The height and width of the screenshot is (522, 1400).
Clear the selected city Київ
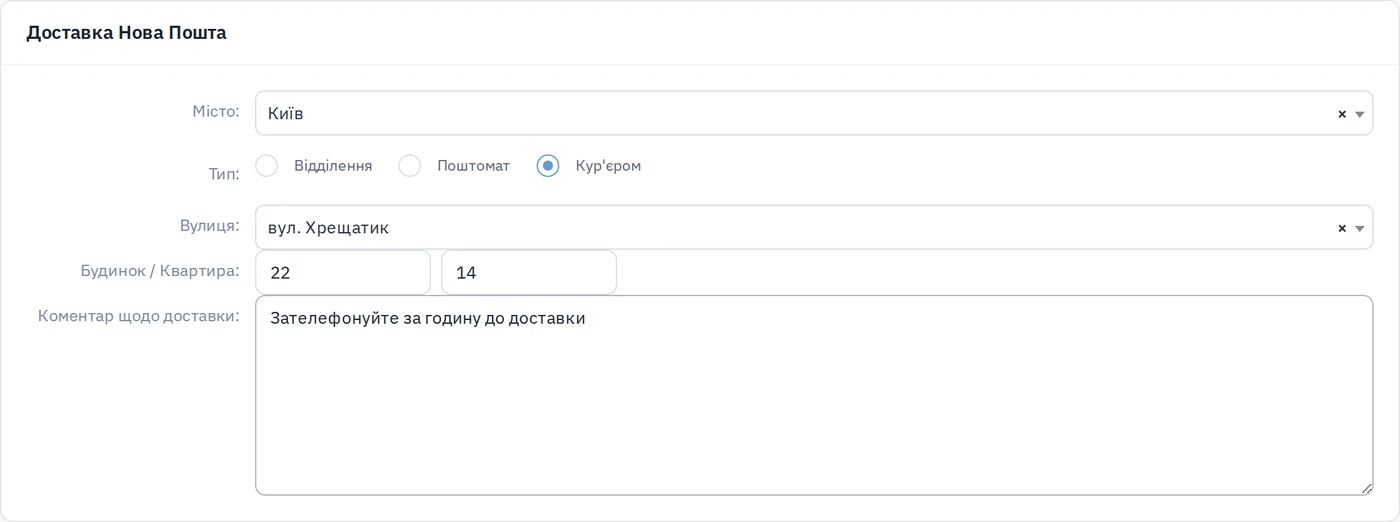coord(1342,114)
